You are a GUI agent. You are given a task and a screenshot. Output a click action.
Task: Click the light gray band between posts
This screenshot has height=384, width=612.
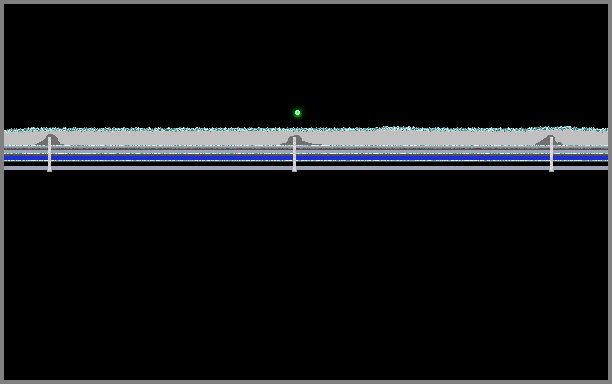[x=172, y=138]
